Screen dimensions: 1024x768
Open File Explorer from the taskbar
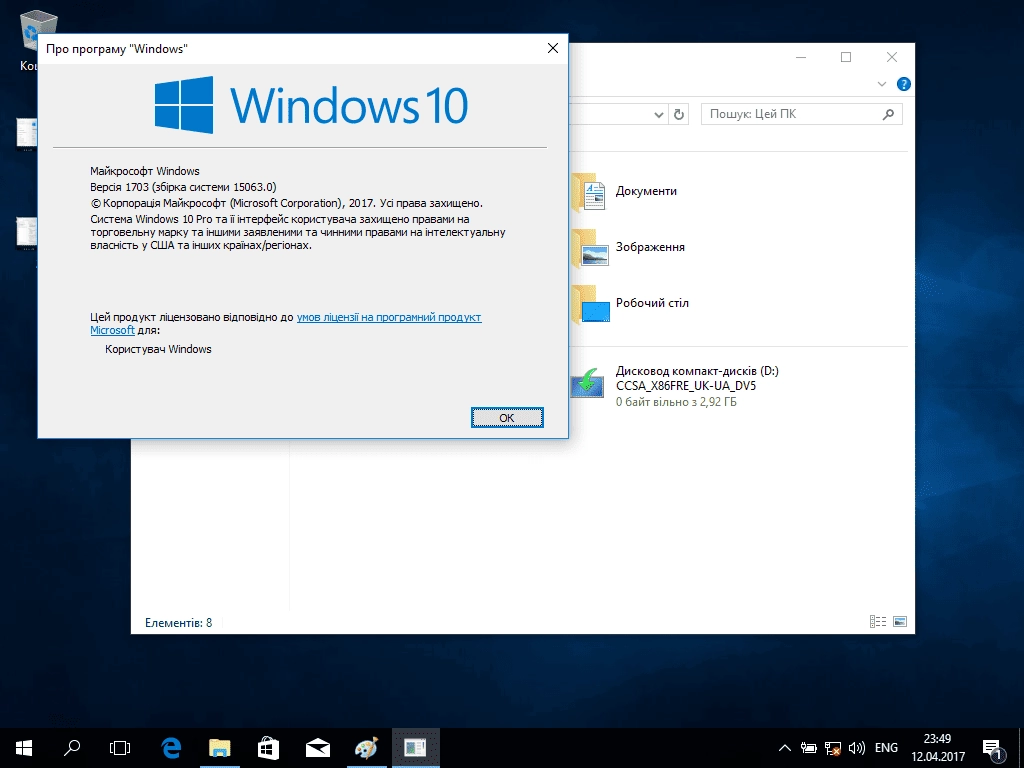click(220, 748)
